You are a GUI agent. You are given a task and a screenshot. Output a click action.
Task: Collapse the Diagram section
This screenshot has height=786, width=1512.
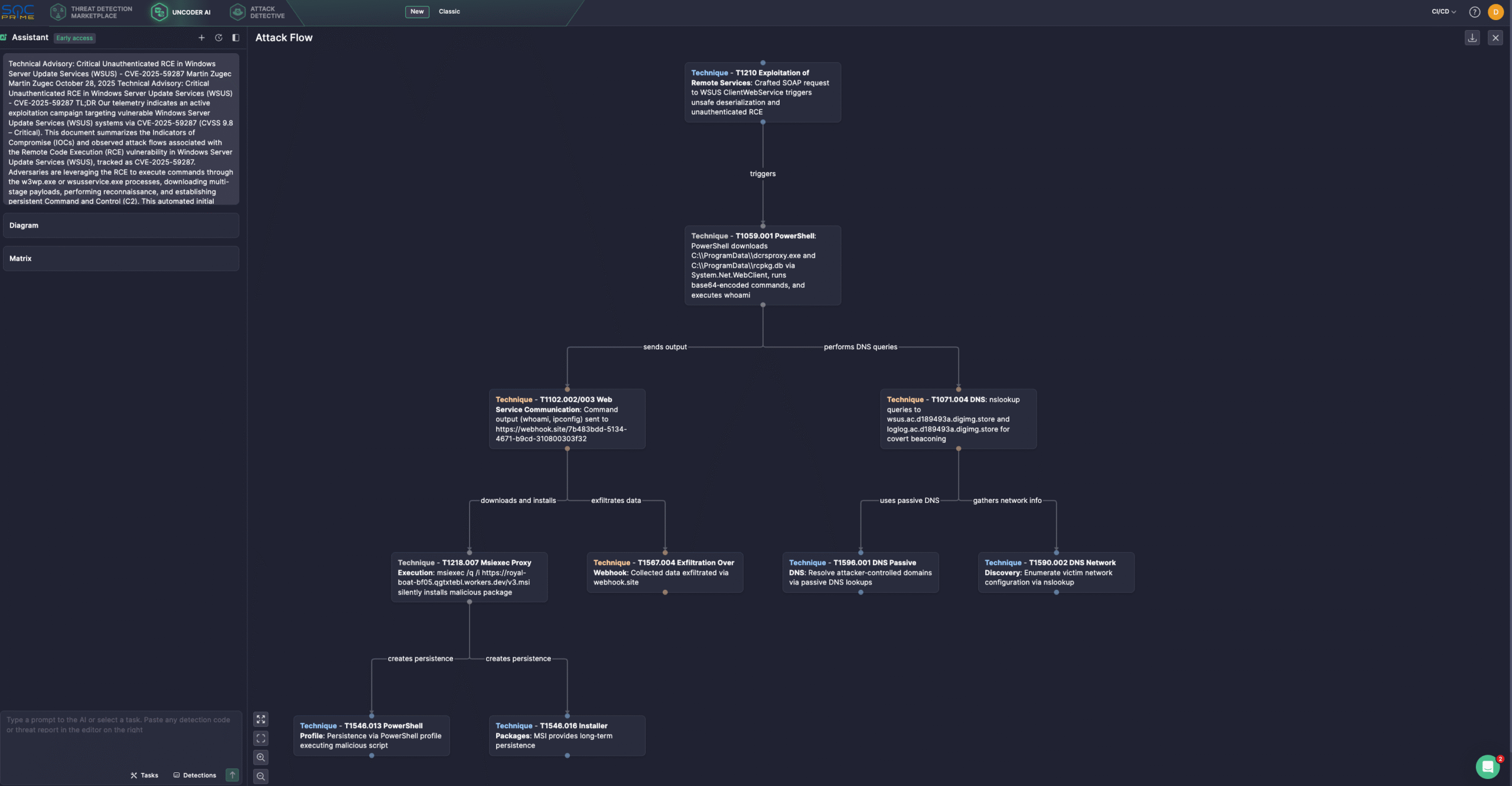[120, 225]
